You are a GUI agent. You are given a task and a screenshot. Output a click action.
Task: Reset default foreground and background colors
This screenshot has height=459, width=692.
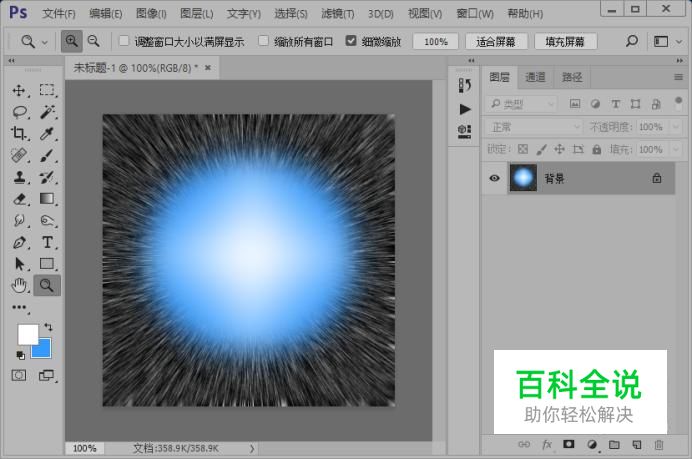pyautogui.click(x=20, y=355)
